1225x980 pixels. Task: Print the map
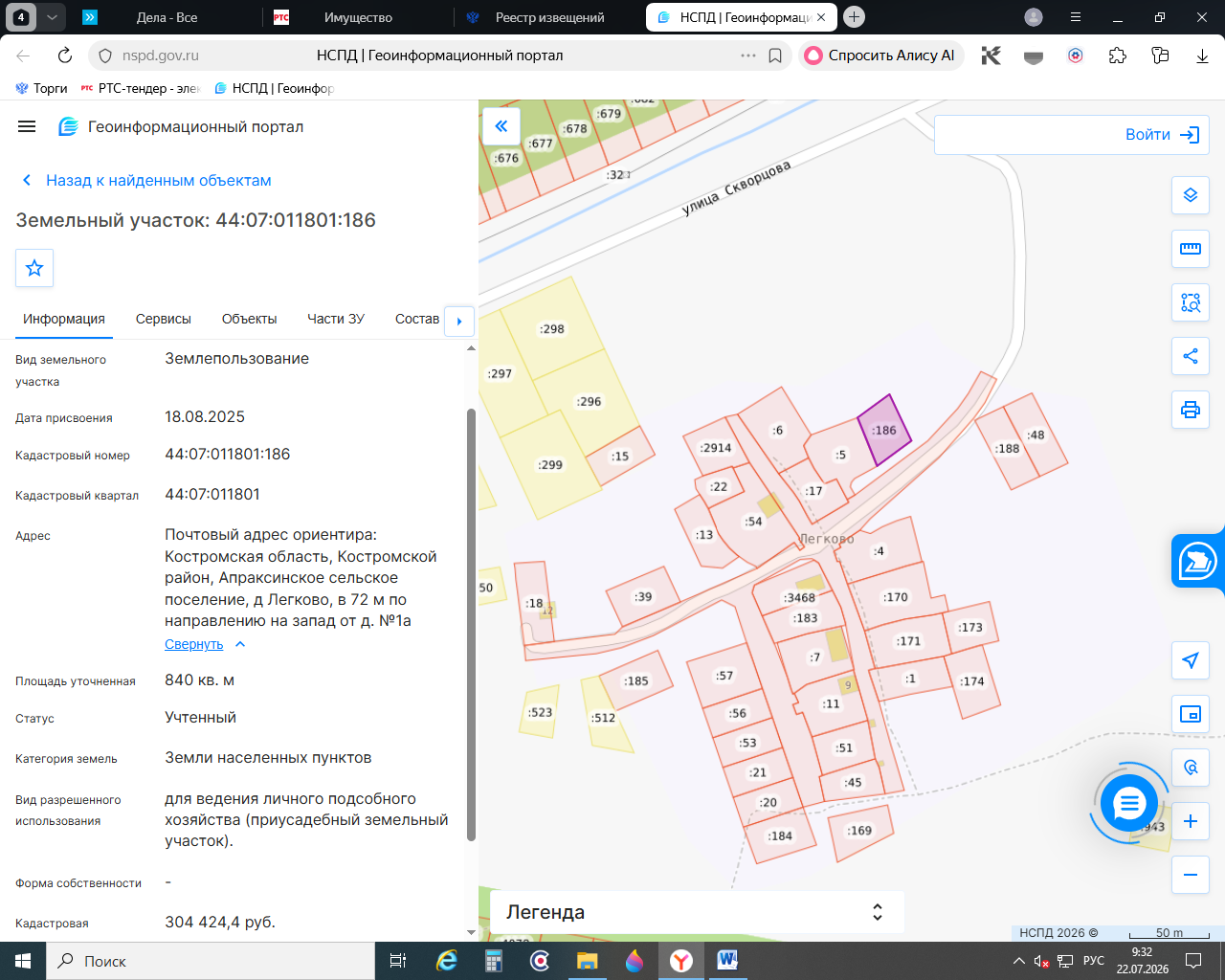click(1191, 410)
